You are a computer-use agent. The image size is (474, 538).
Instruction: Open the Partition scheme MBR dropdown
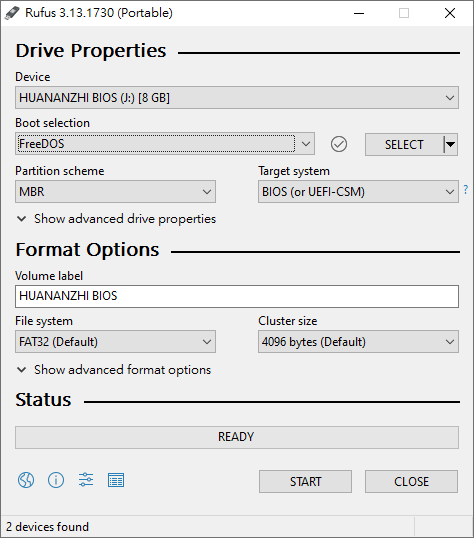click(x=115, y=191)
